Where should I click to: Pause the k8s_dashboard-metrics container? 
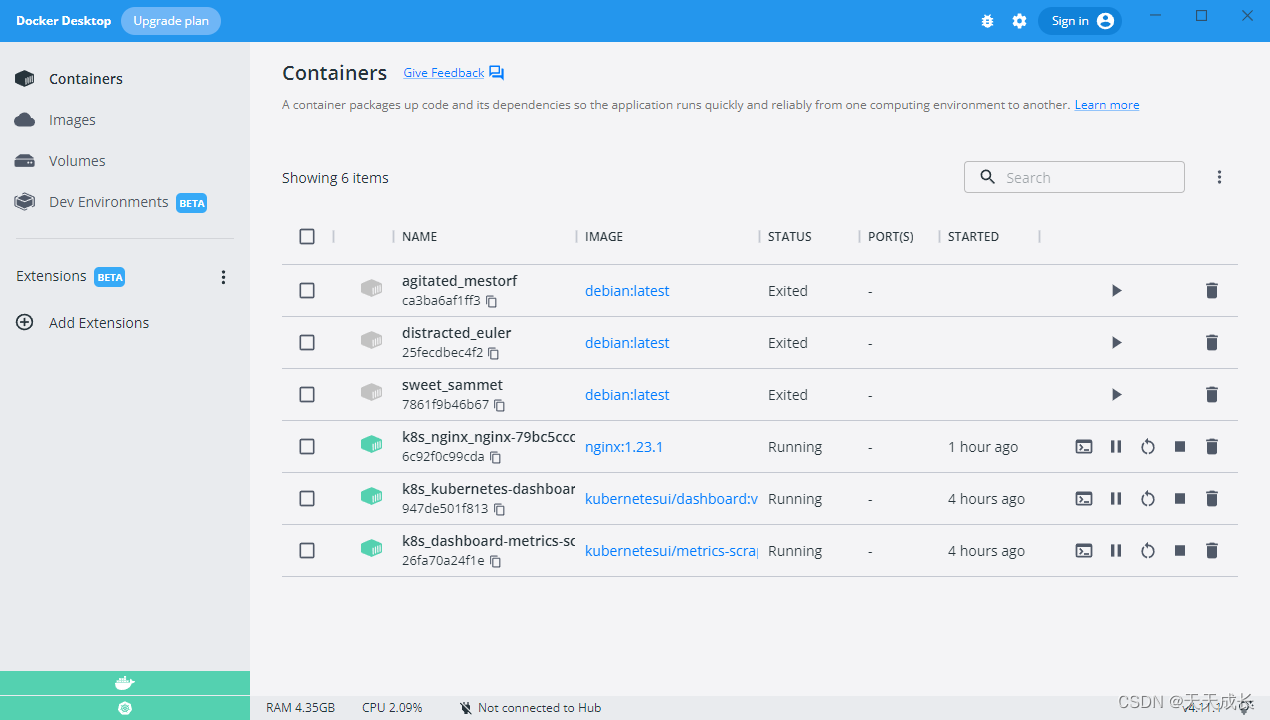click(x=1116, y=551)
